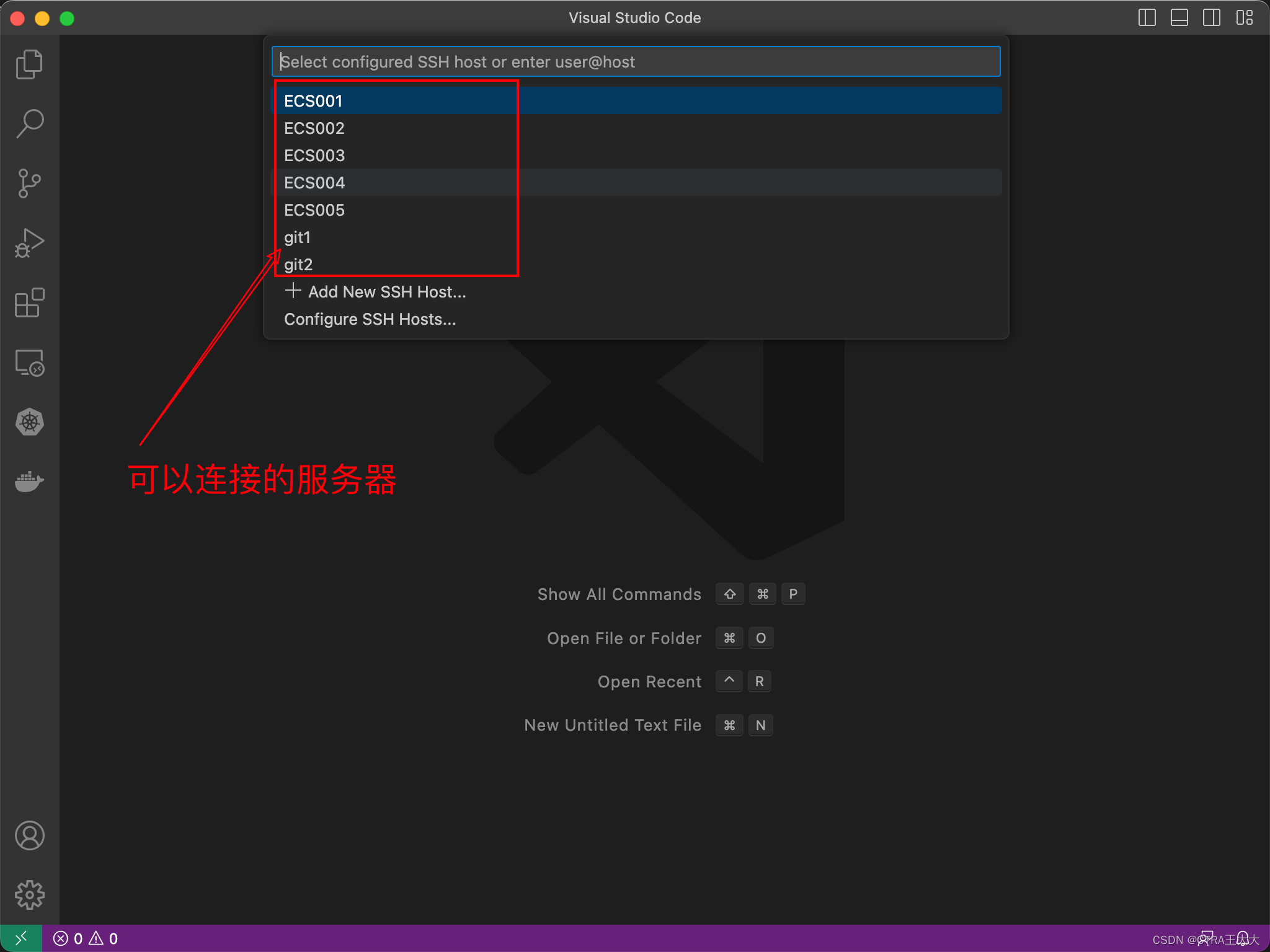Open the Docker view icon
1270x952 pixels.
coord(29,482)
